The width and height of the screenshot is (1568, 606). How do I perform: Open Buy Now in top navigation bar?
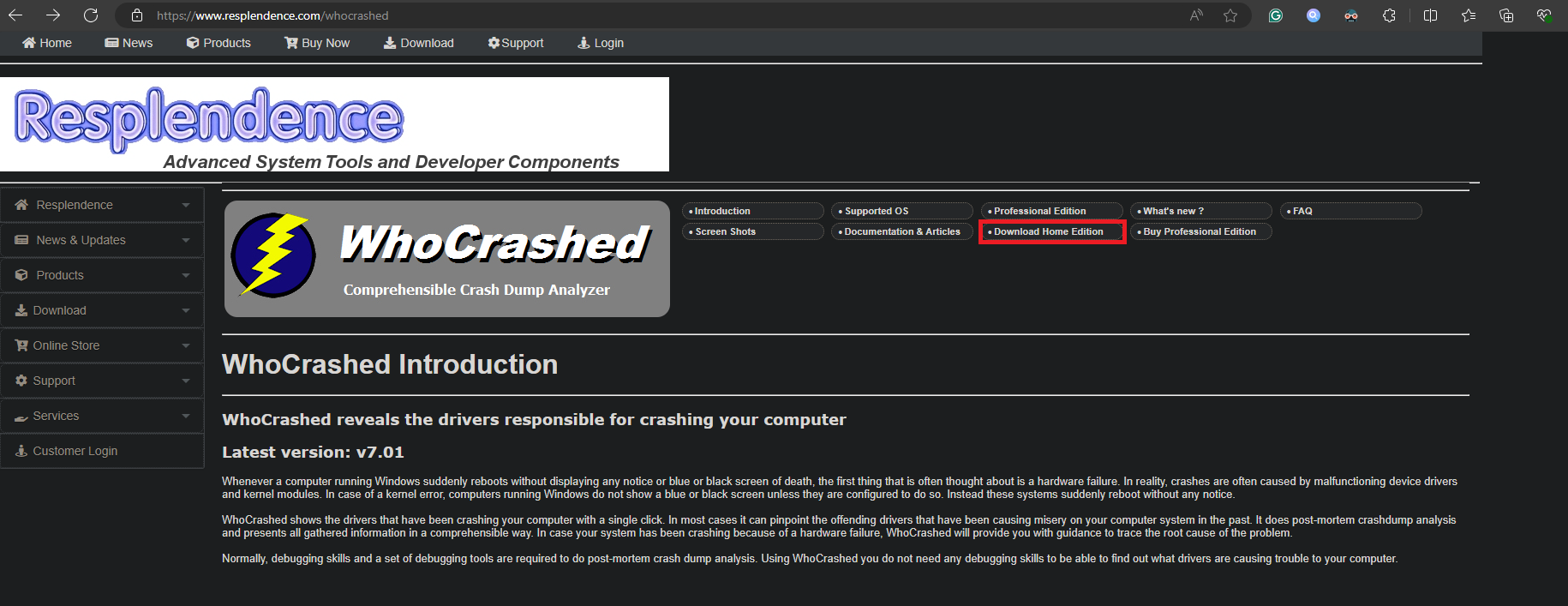(x=317, y=43)
